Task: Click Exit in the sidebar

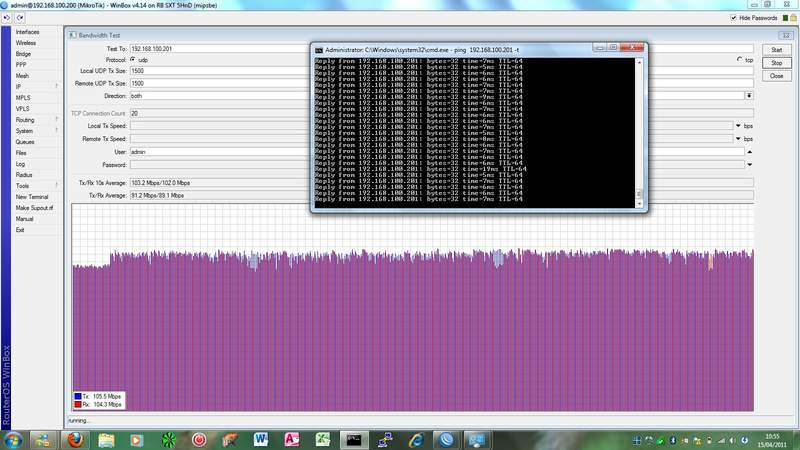Action: [x=20, y=230]
